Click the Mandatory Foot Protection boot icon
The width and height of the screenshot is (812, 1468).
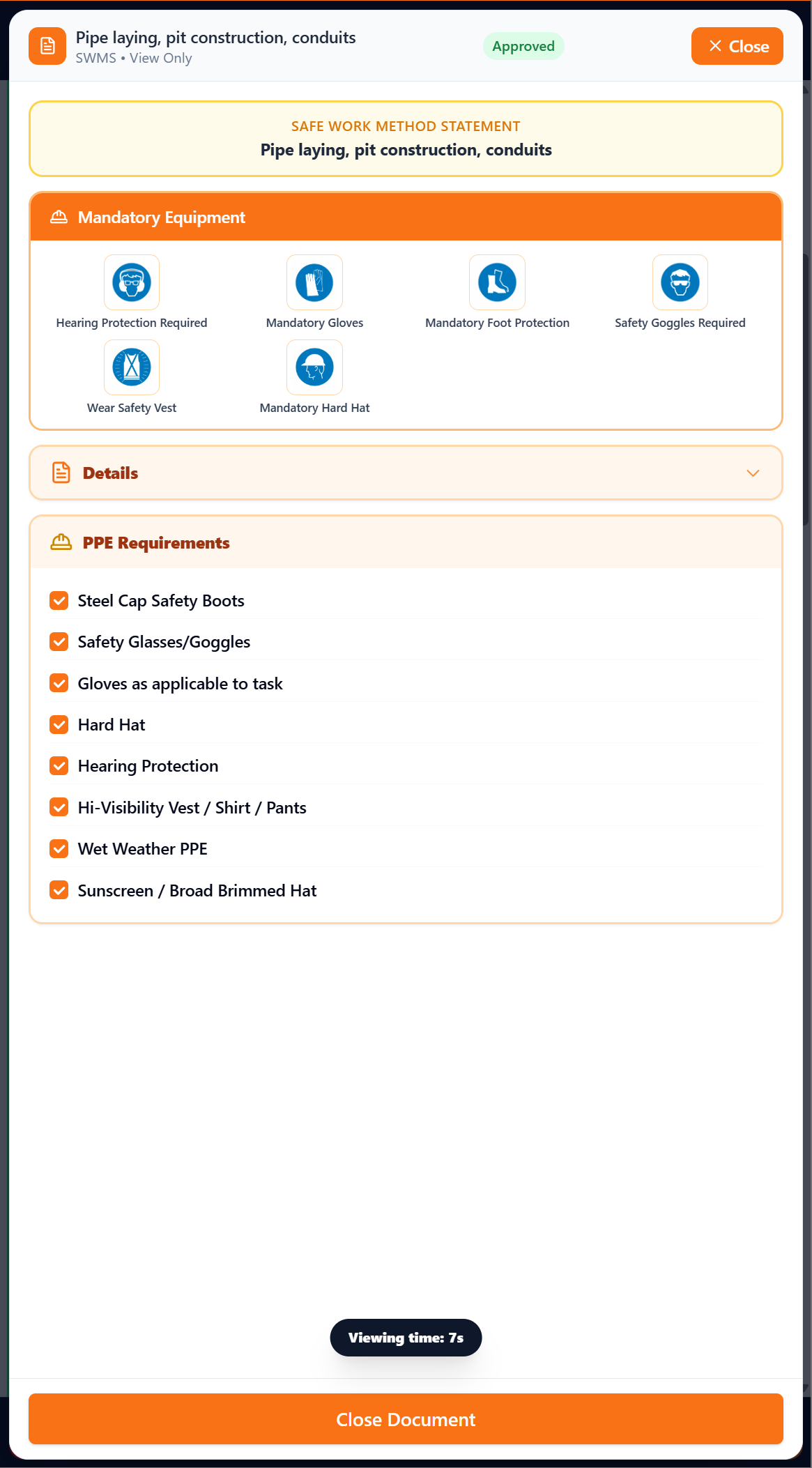(497, 282)
